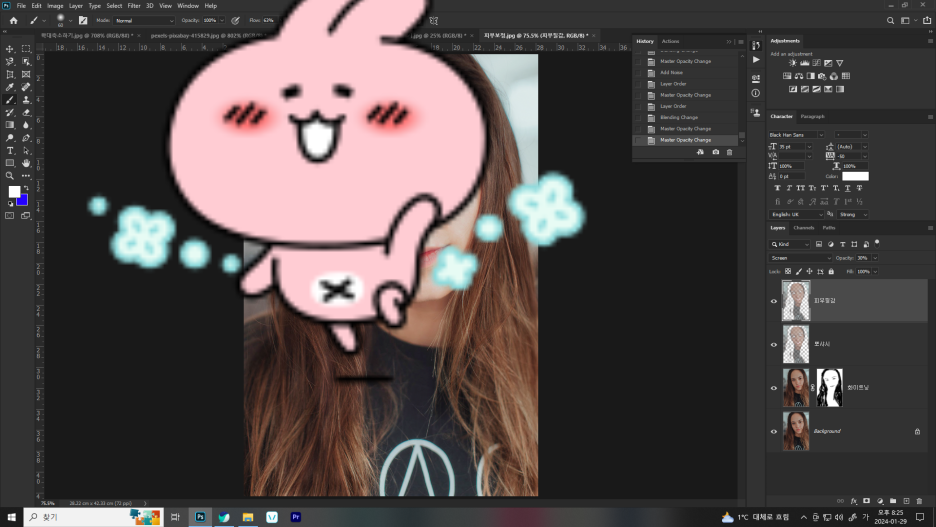The height and width of the screenshot is (527, 936).
Task: Open the Kind layer filter dropdown
Action: (x=789, y=244)
